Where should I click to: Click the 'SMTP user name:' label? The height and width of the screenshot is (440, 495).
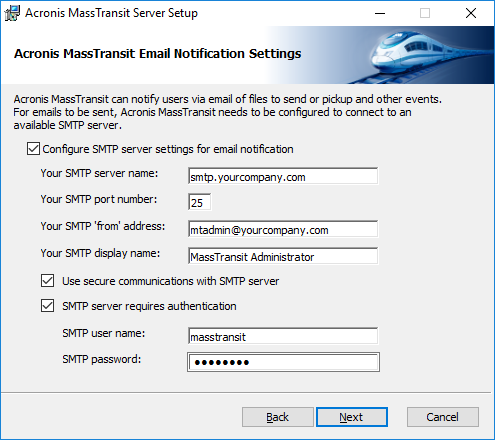104,333
